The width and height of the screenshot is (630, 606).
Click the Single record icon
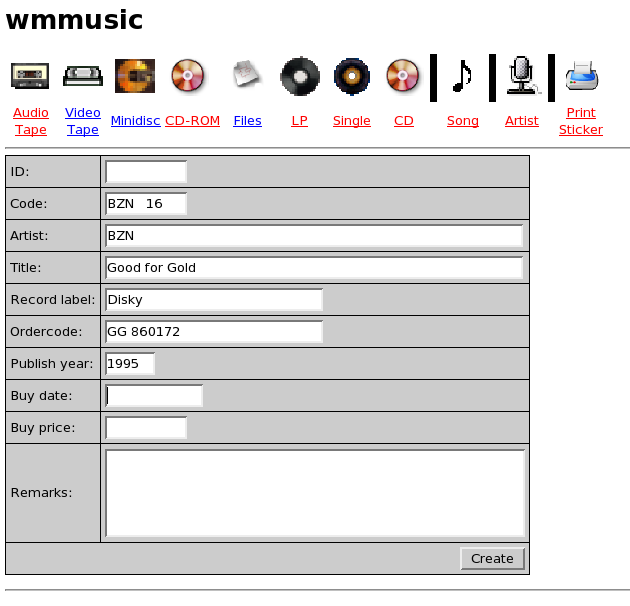(352, 76)
